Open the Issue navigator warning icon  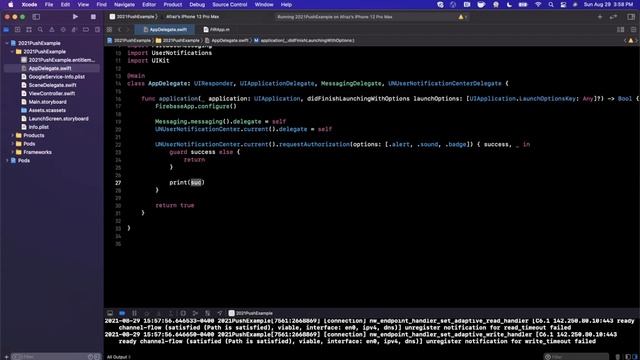(x=51, y=29)
